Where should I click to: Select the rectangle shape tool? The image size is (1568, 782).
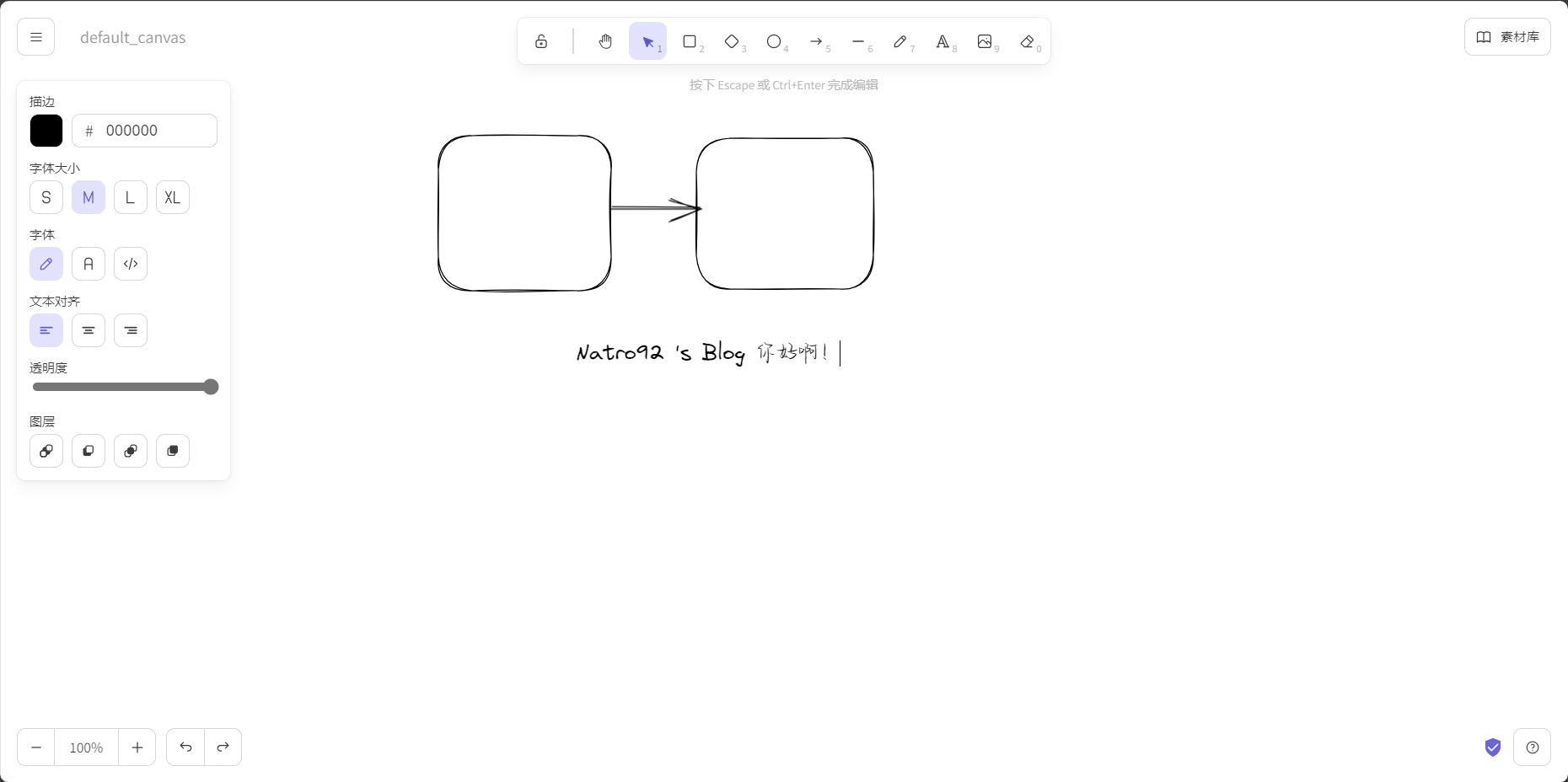click(x=690, y=41)
